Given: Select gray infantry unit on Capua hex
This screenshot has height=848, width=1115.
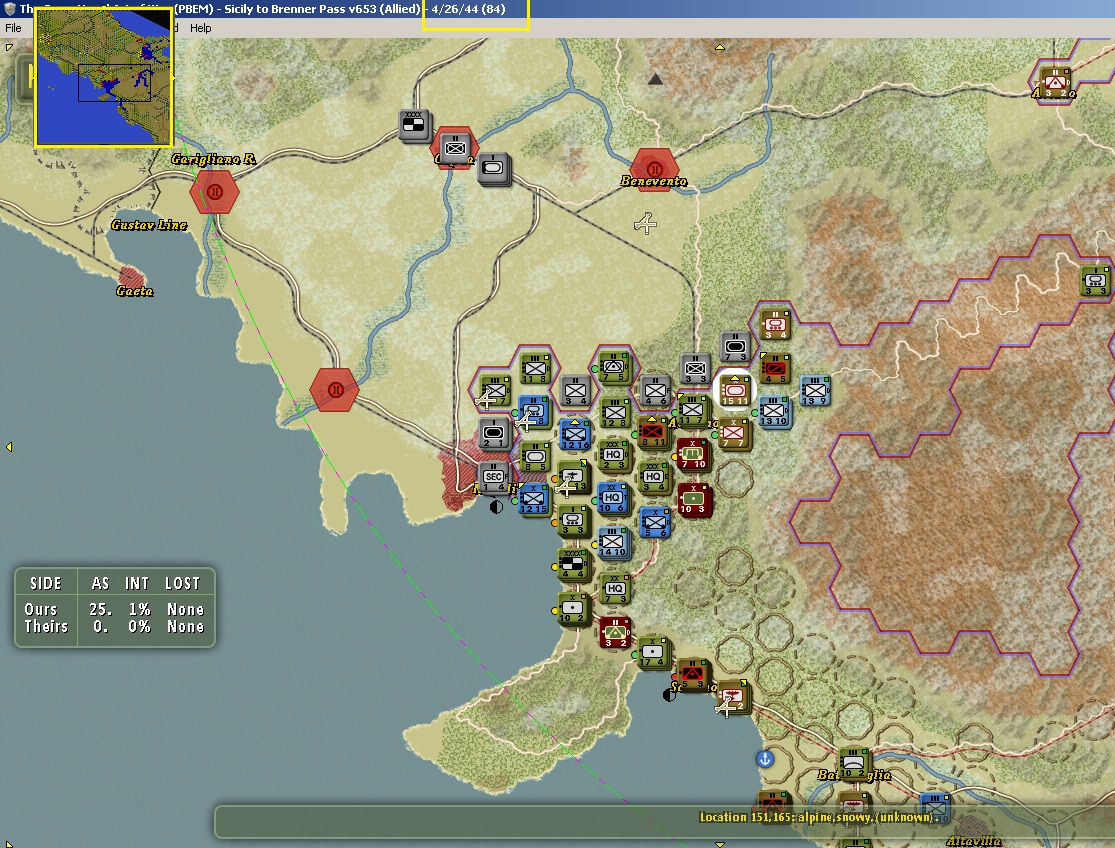Looking at the screenshot, I should click(x=455, y=148).
